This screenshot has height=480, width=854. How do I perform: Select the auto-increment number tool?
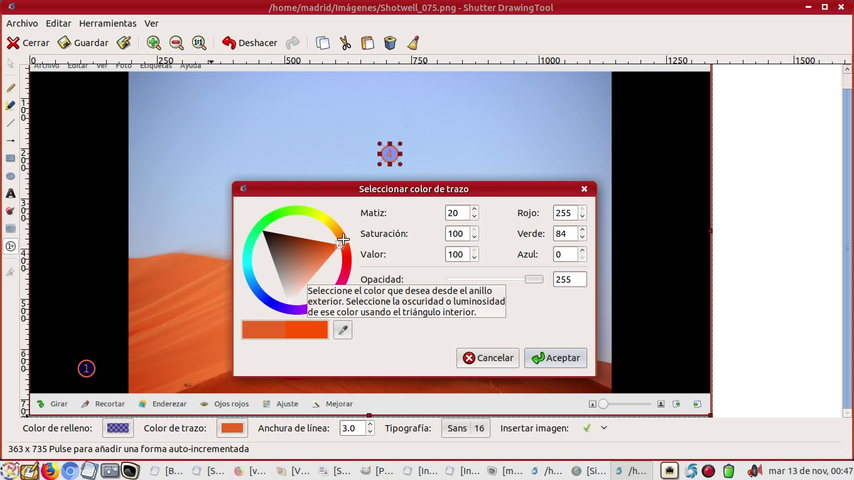pyautogui.click(x=10, y=246)
